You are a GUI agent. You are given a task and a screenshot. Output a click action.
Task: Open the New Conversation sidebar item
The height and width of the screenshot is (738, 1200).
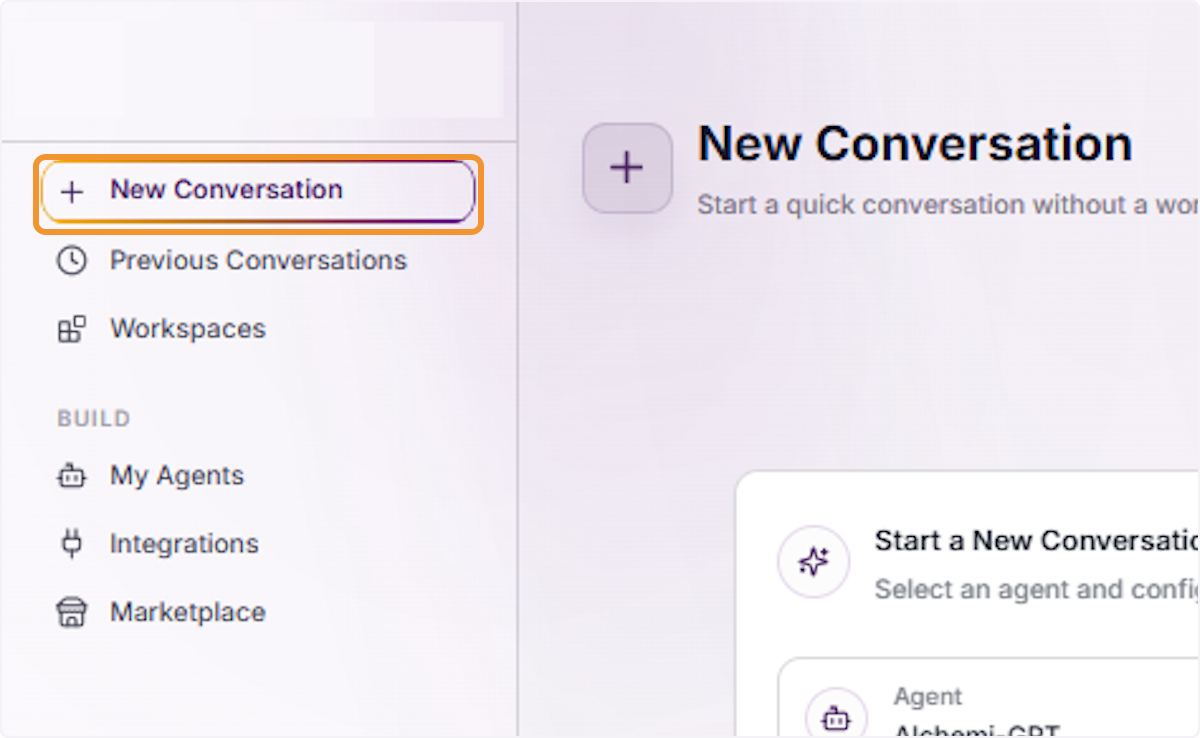258,190
